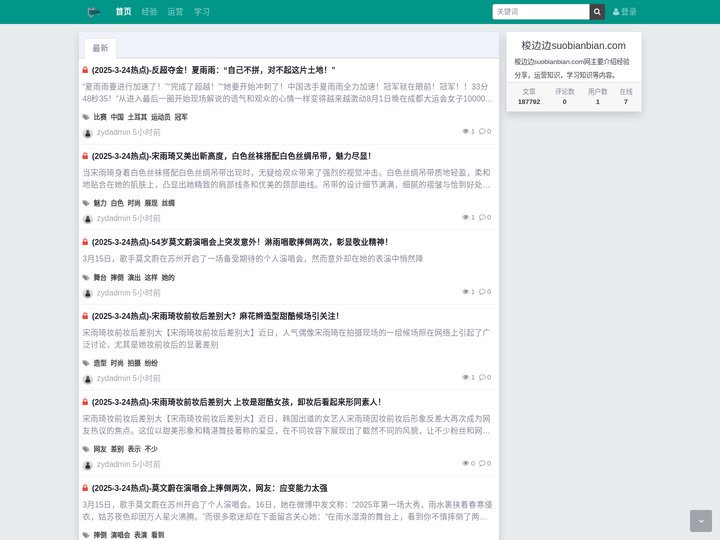Image resolution: width=720 pixels, height=540 pixels.
Task: Open article 麻花辫造型甜酷候场引关注
Action: point(215,316)
